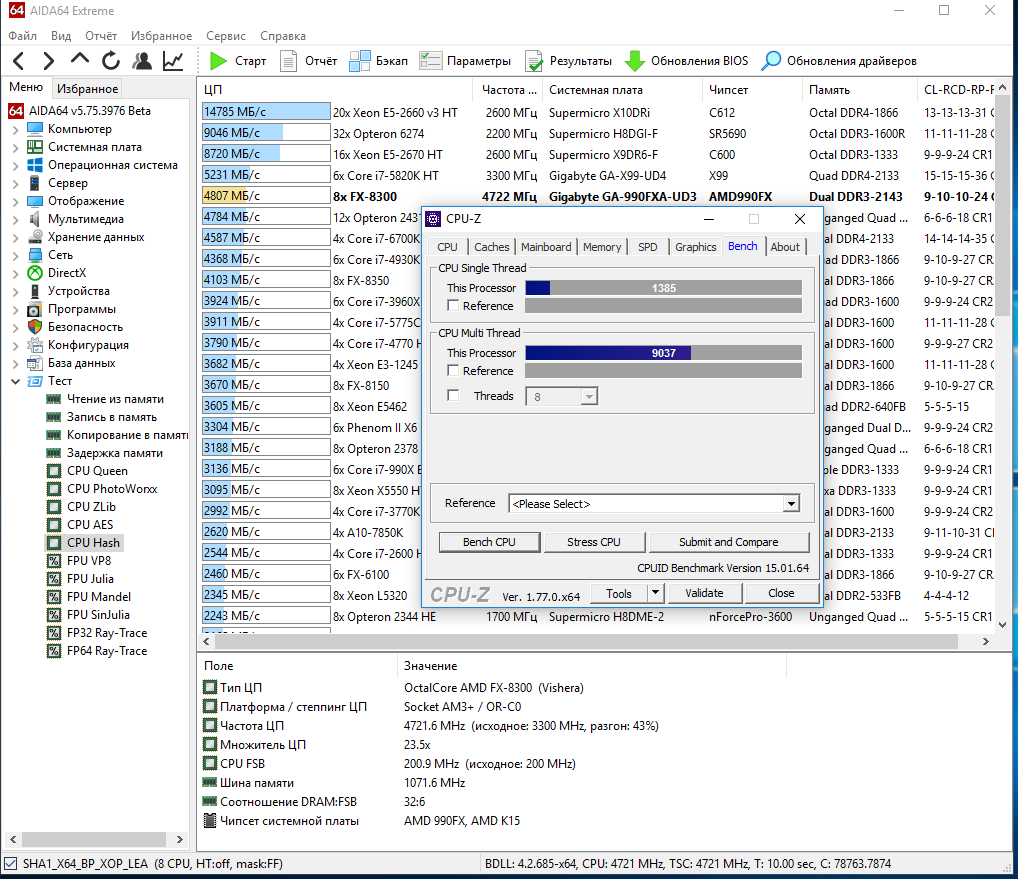Enable Reference checkbox under Single Thread
The height and width of the screenshot is (879, 1018).
coord(454,306)
